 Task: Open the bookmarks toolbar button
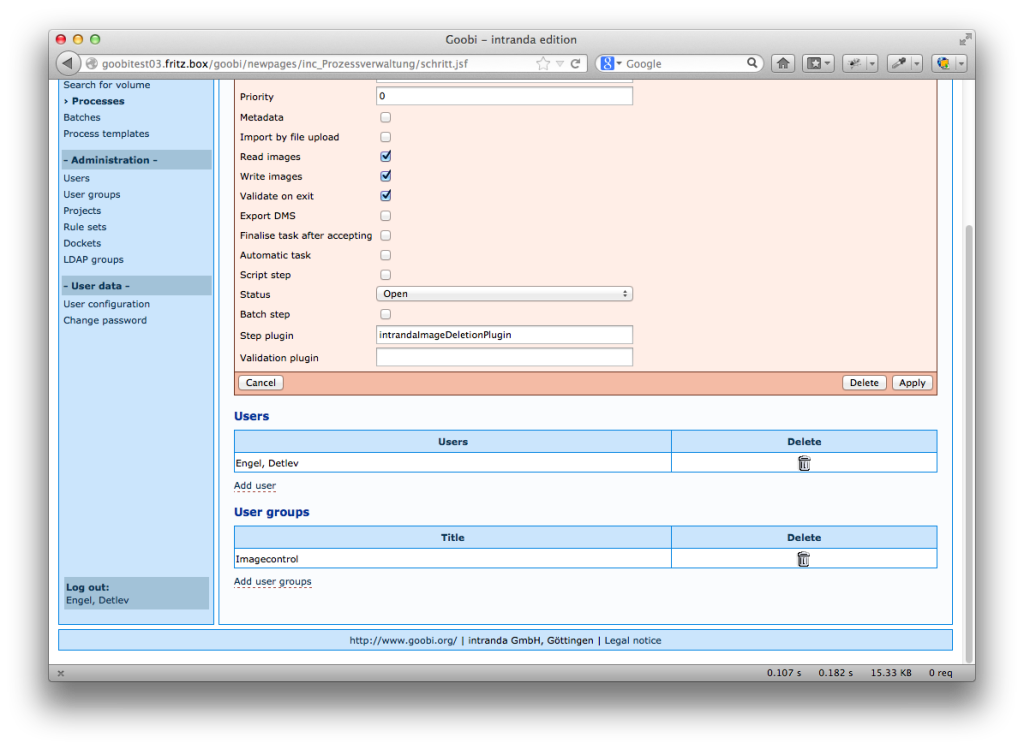pos(814,63)
